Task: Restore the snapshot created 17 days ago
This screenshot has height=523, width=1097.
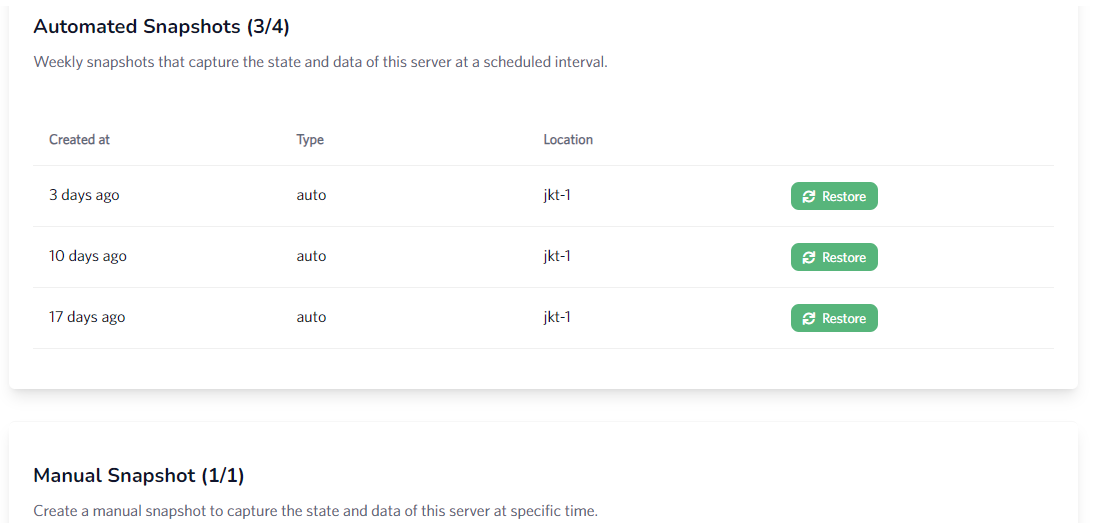Action: click(834, 318)
